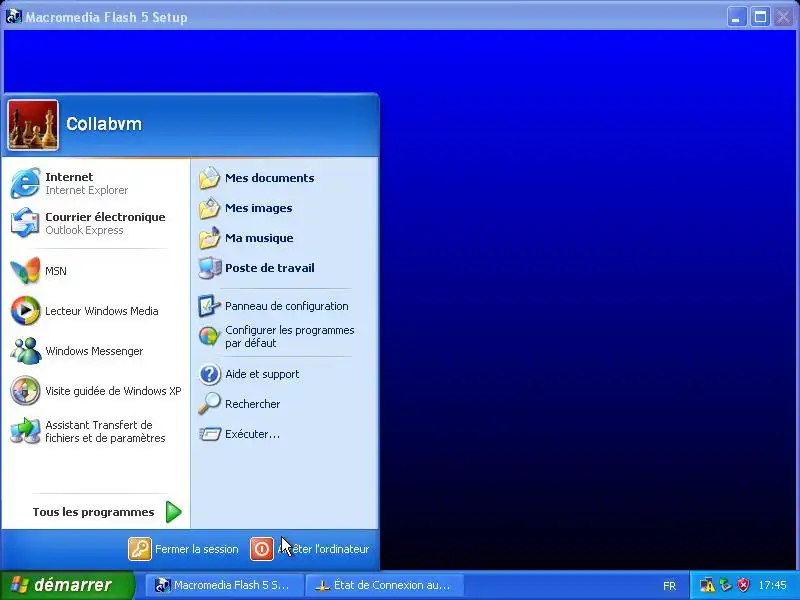Click Configurer les programmes par défaut label
Viewport: 800px width, 600px height.
pos(290,336)
